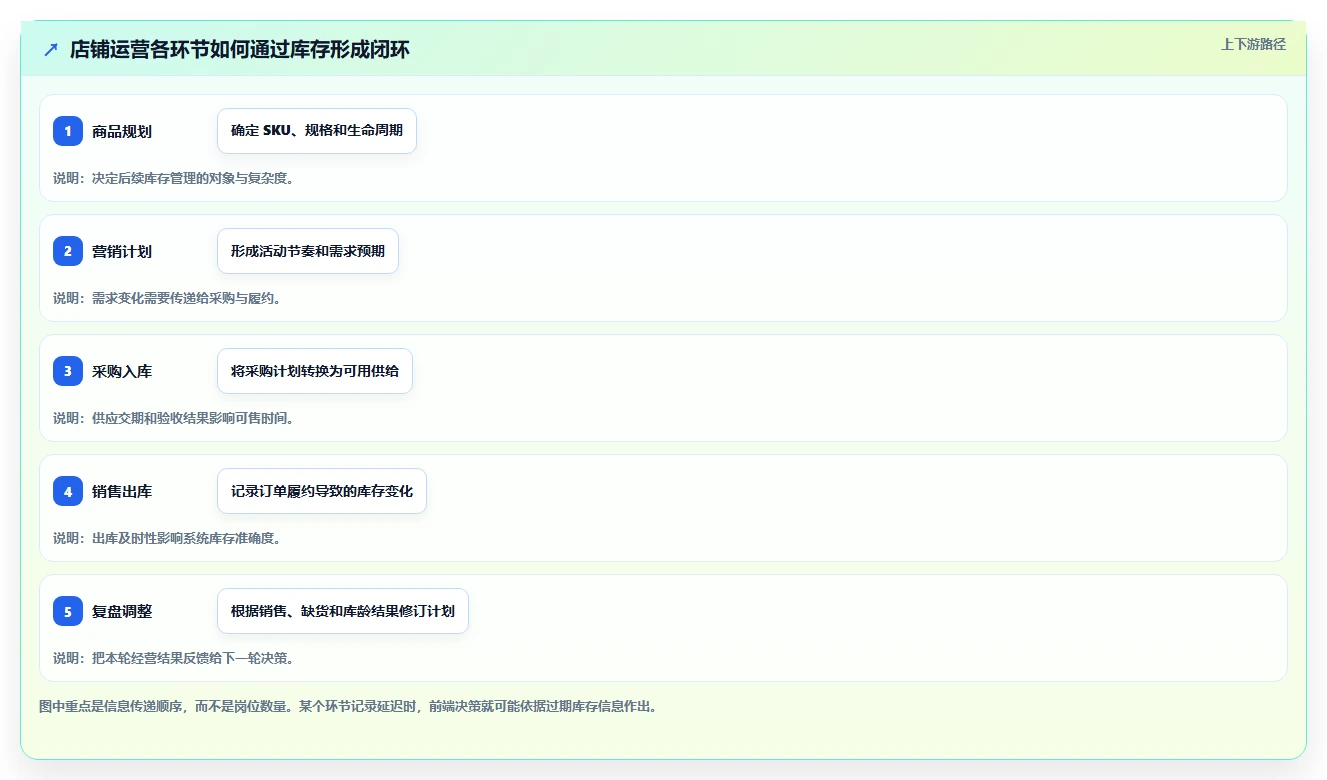Screen dimensions: 1327x780
Task: Click the heading 店铺运营各环节如何通过库存形成闭环
Action: click(240, 49)
